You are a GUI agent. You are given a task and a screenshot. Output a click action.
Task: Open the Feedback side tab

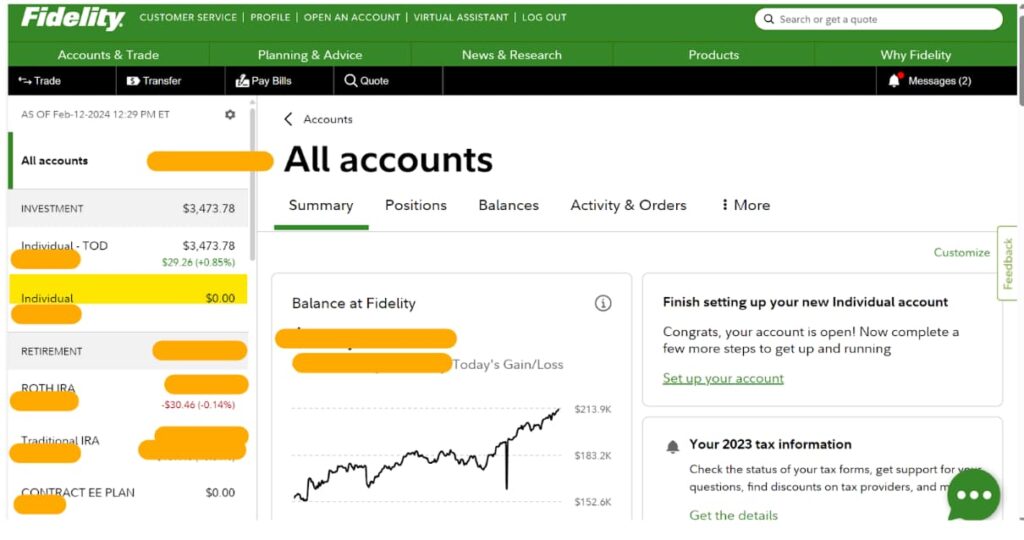pyautogui.click(x=1008, y=263)
